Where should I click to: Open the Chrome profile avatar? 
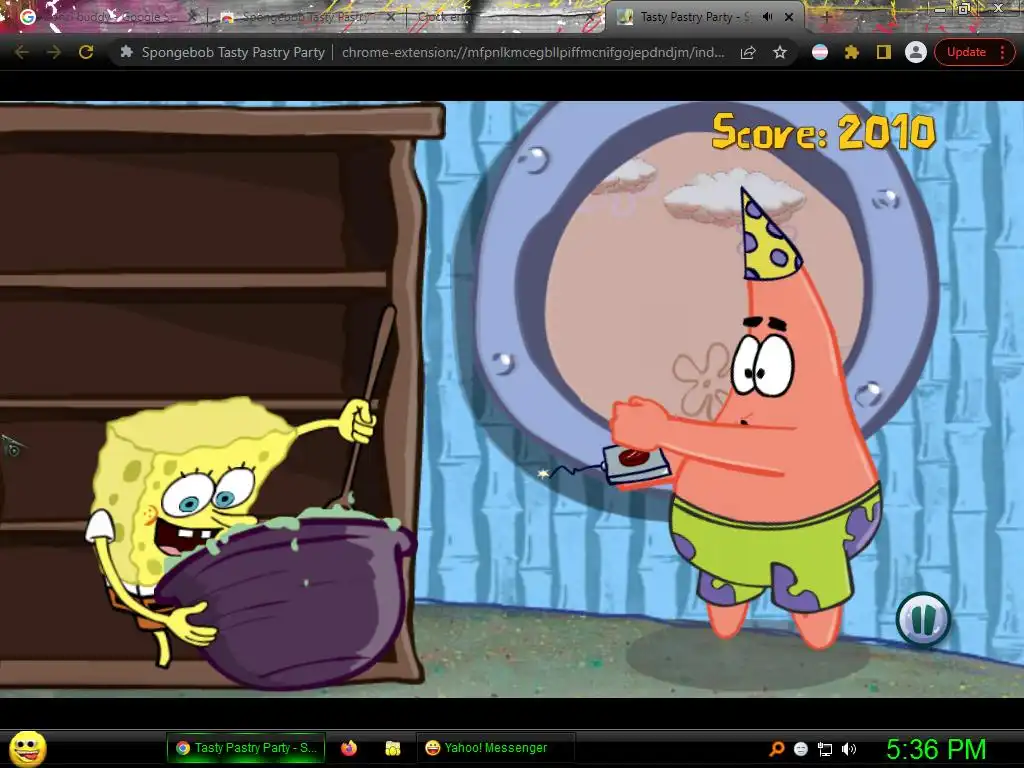coord(916,52)
